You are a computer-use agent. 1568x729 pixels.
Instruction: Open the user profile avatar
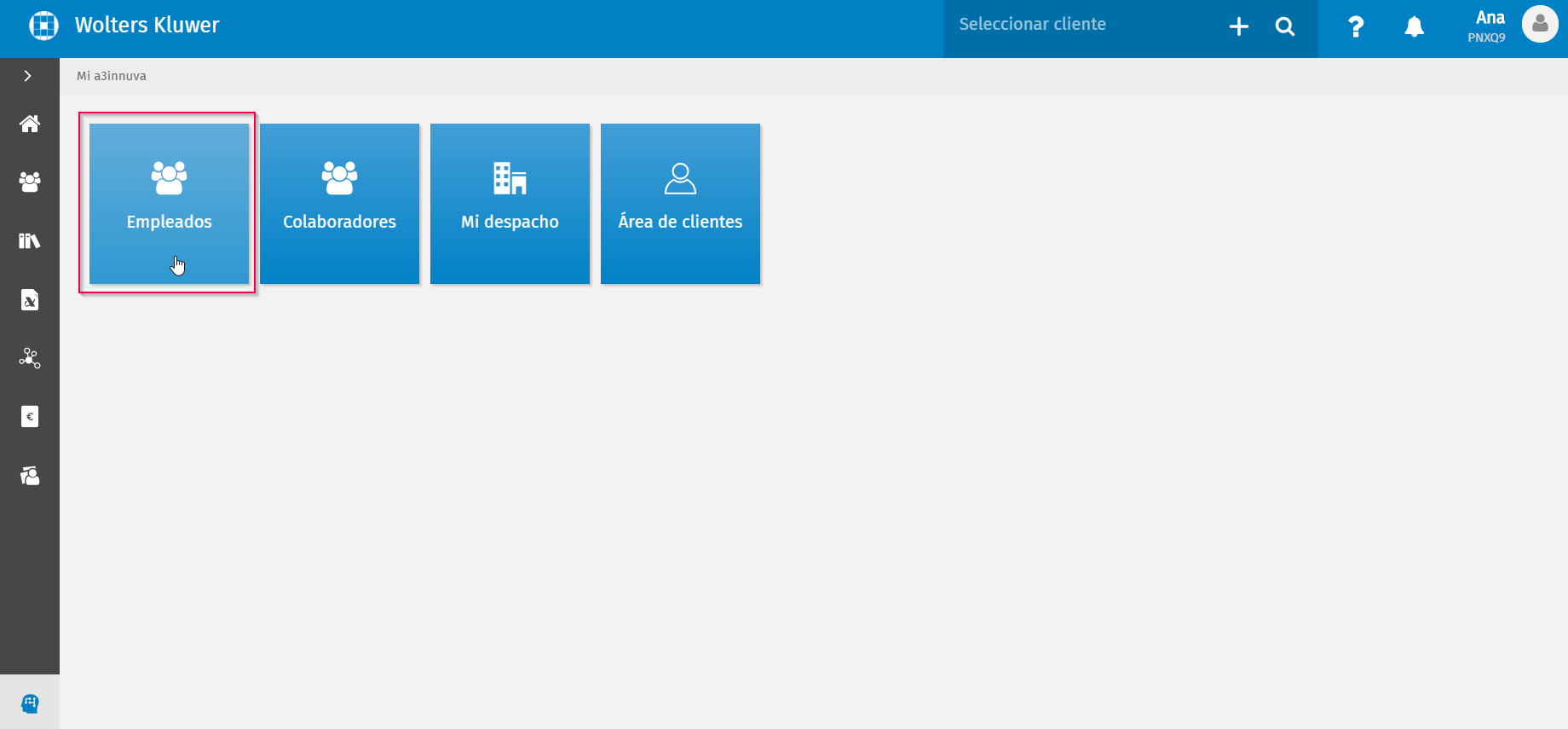coord(1540,24)
